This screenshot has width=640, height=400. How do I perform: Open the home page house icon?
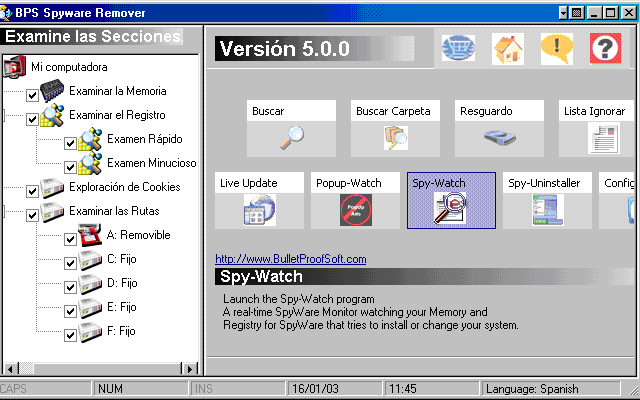click(x=508, y=49)
